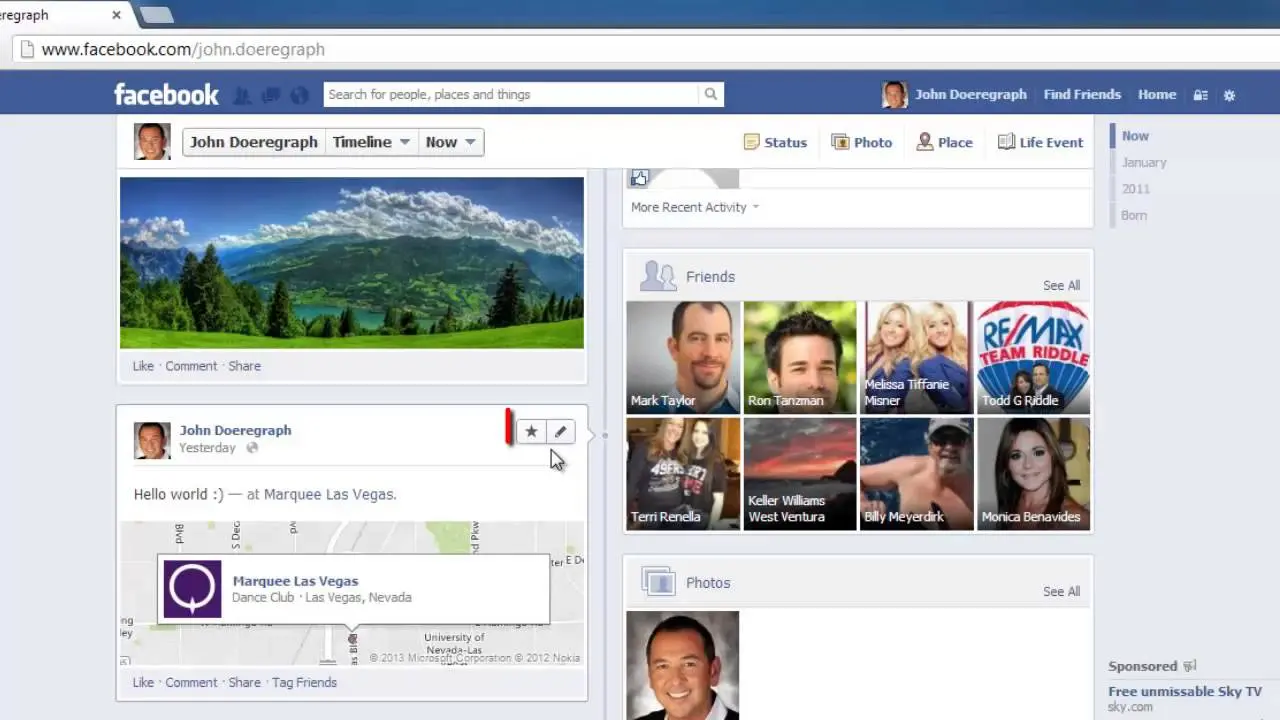Click the search magnifier button
This screenshot has width=1280, height=720.
tap(711, 94)
